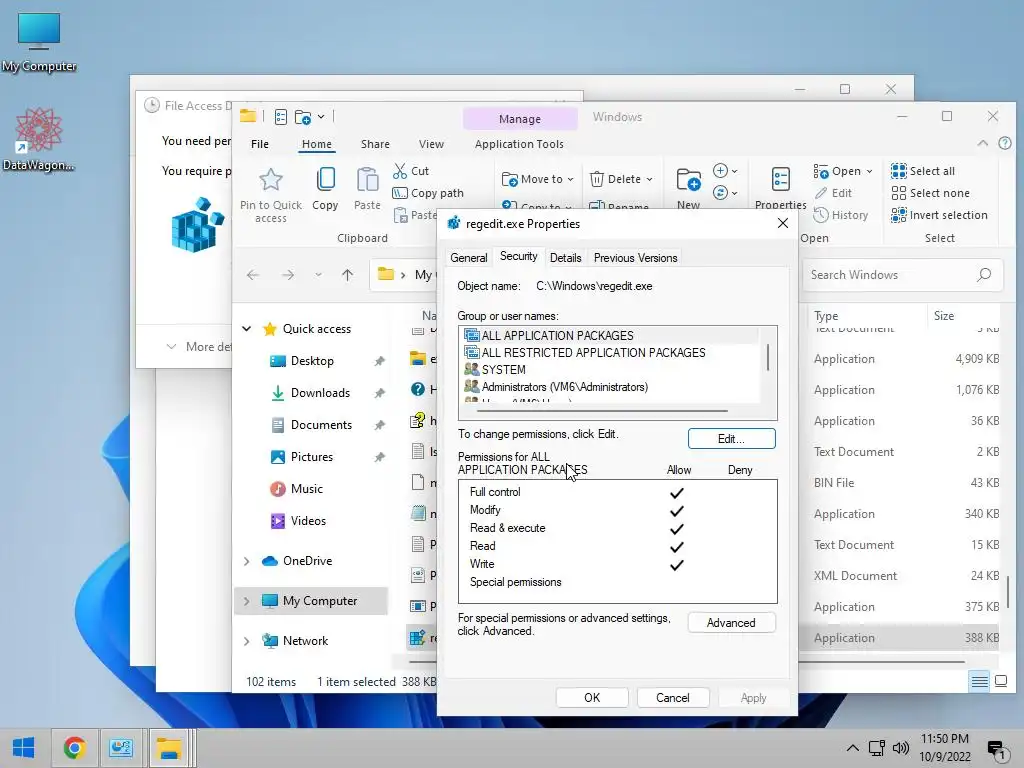Click the History ribbon item
The height and width of the screenshot is (768, 1024).
[840, 215]
